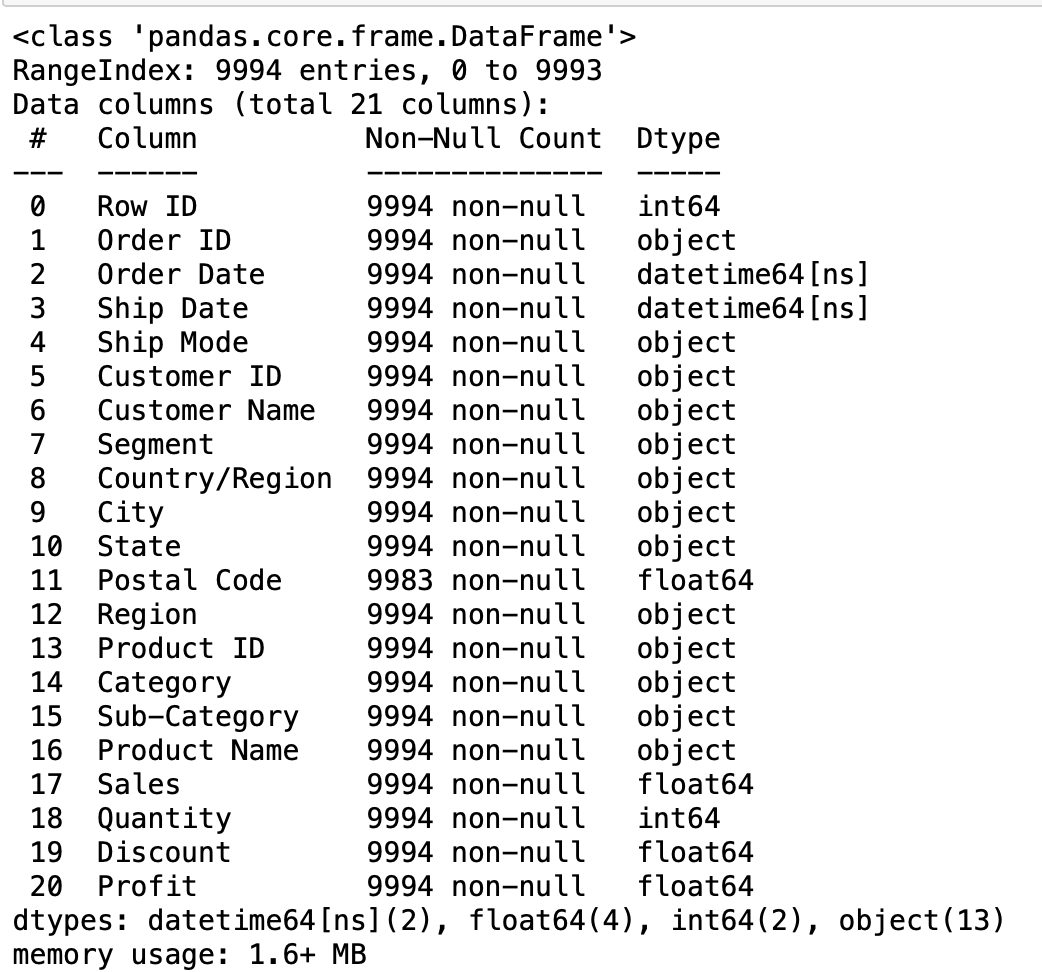The height and width of the screenshot is (972, 1042).
Task: Select the 'Customer Name' column name
Action: tap(206, 410)
